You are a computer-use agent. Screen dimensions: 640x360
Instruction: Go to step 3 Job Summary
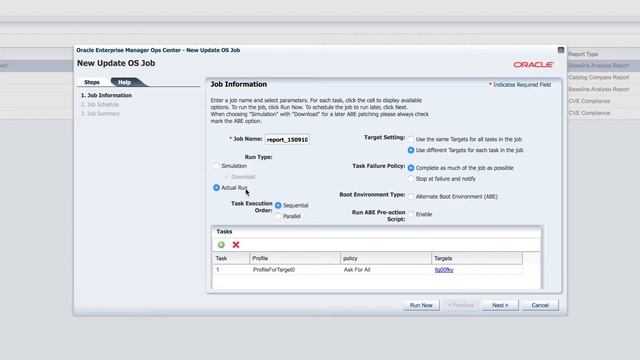click(100, 113)
